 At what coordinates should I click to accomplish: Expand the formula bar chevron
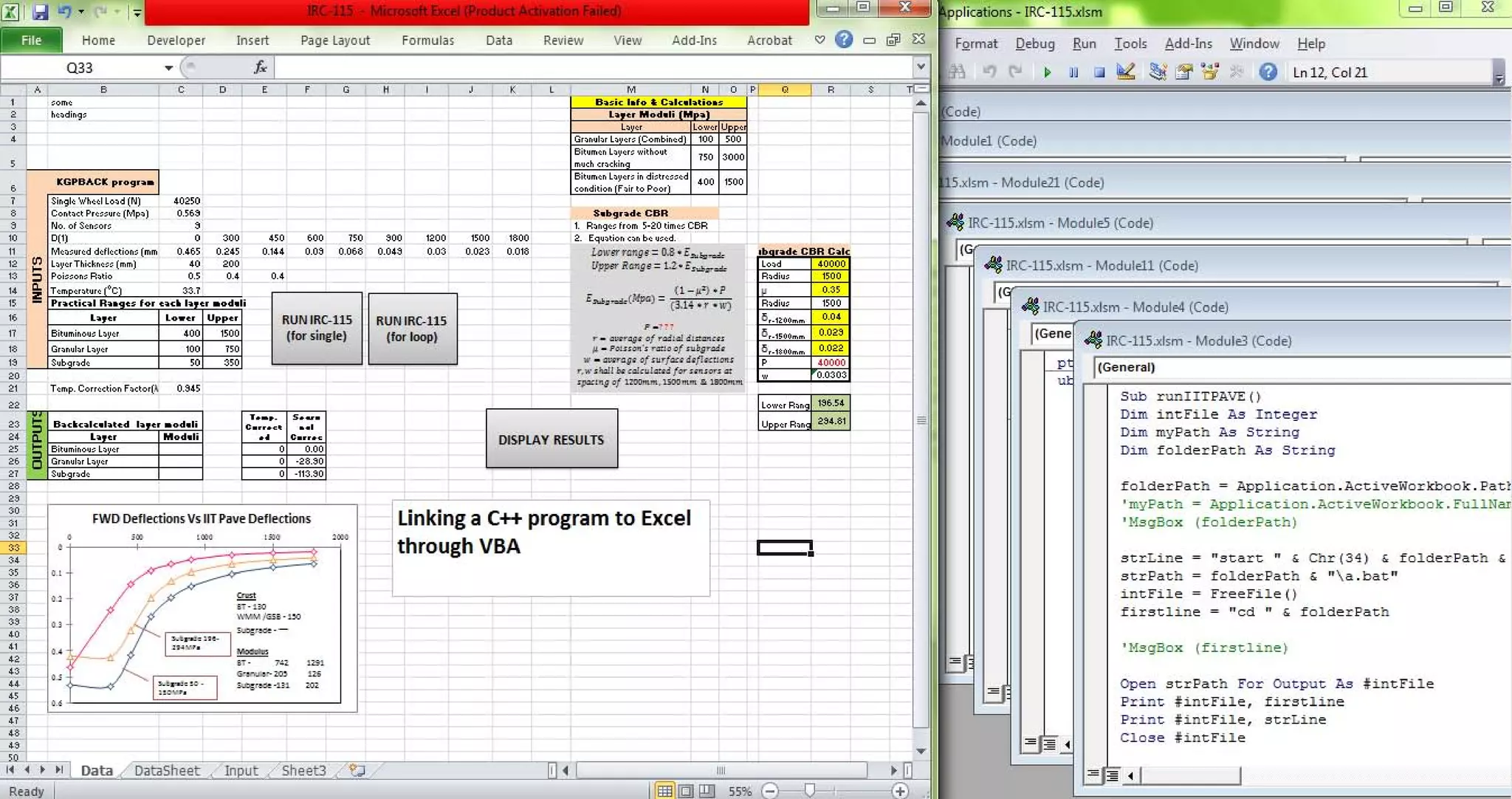[x=921, y=67]
